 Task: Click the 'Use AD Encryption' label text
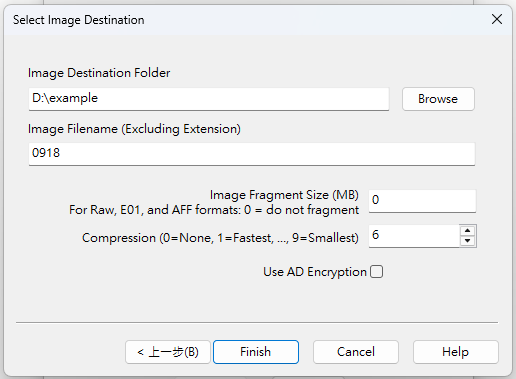click(315, 272)
